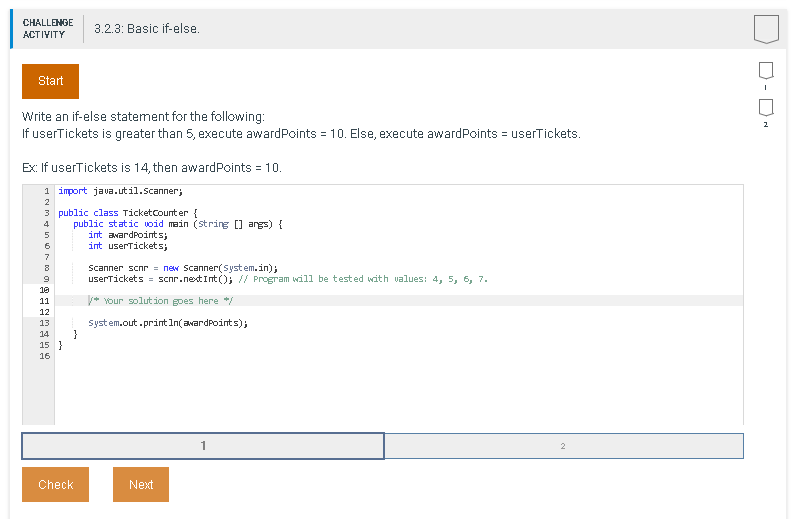Click 'Write an if-else statement for the following:' text
Image resolution: width=803 pixels, height=519 pixels.
(x=143, y=117)
